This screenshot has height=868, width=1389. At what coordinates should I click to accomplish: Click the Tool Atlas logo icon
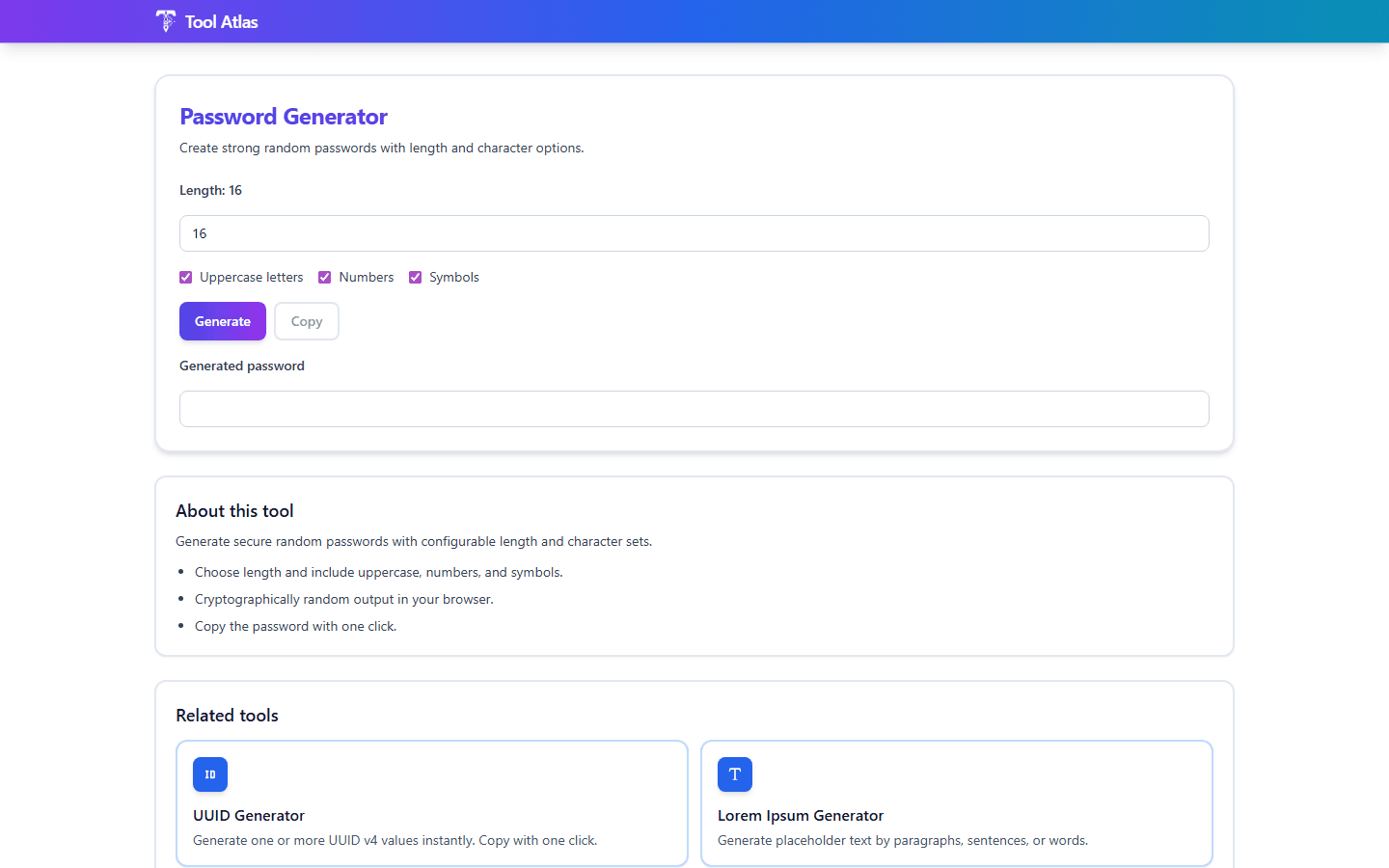[x=165, y=20]
